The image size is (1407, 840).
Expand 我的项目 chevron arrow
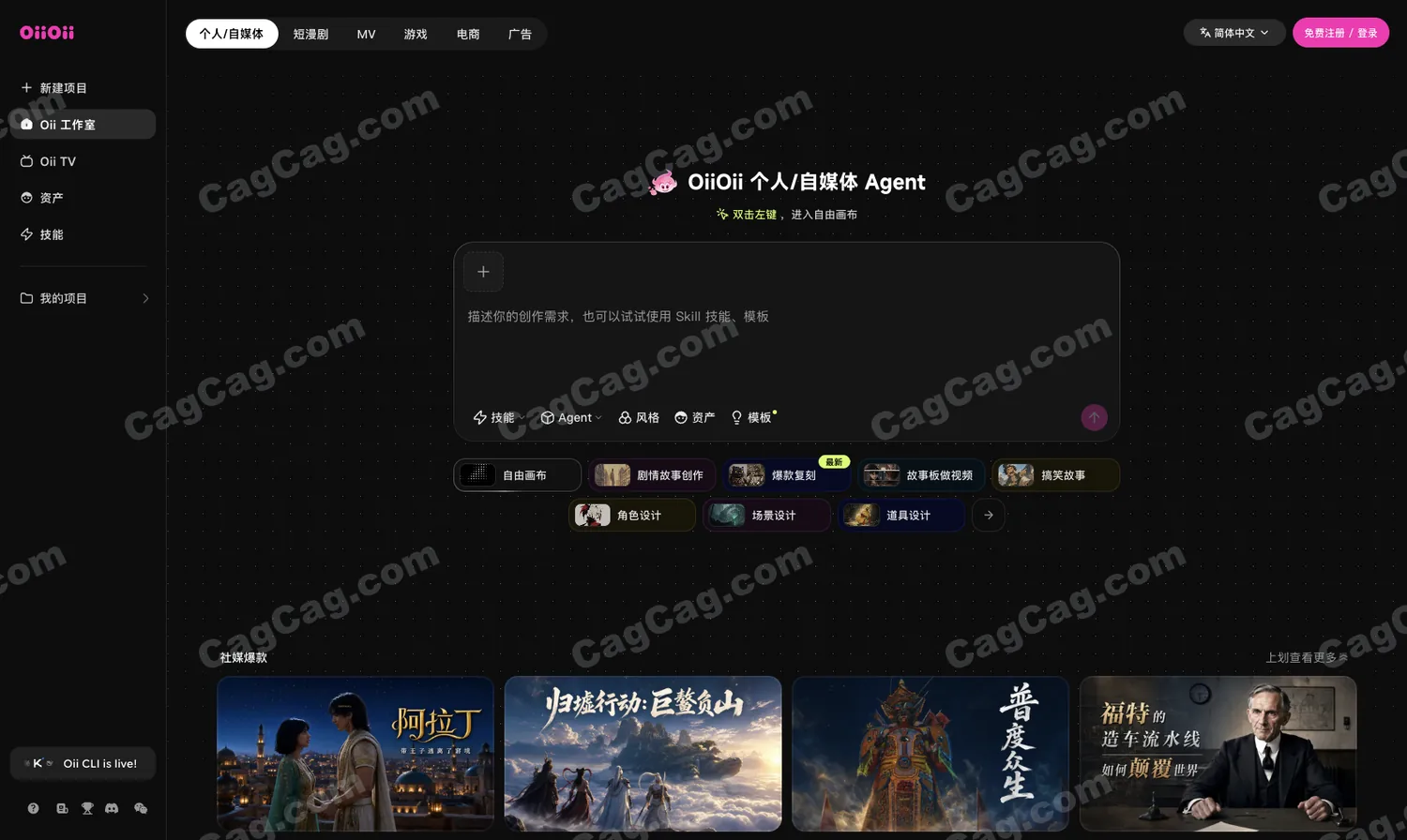click(145, 298)
